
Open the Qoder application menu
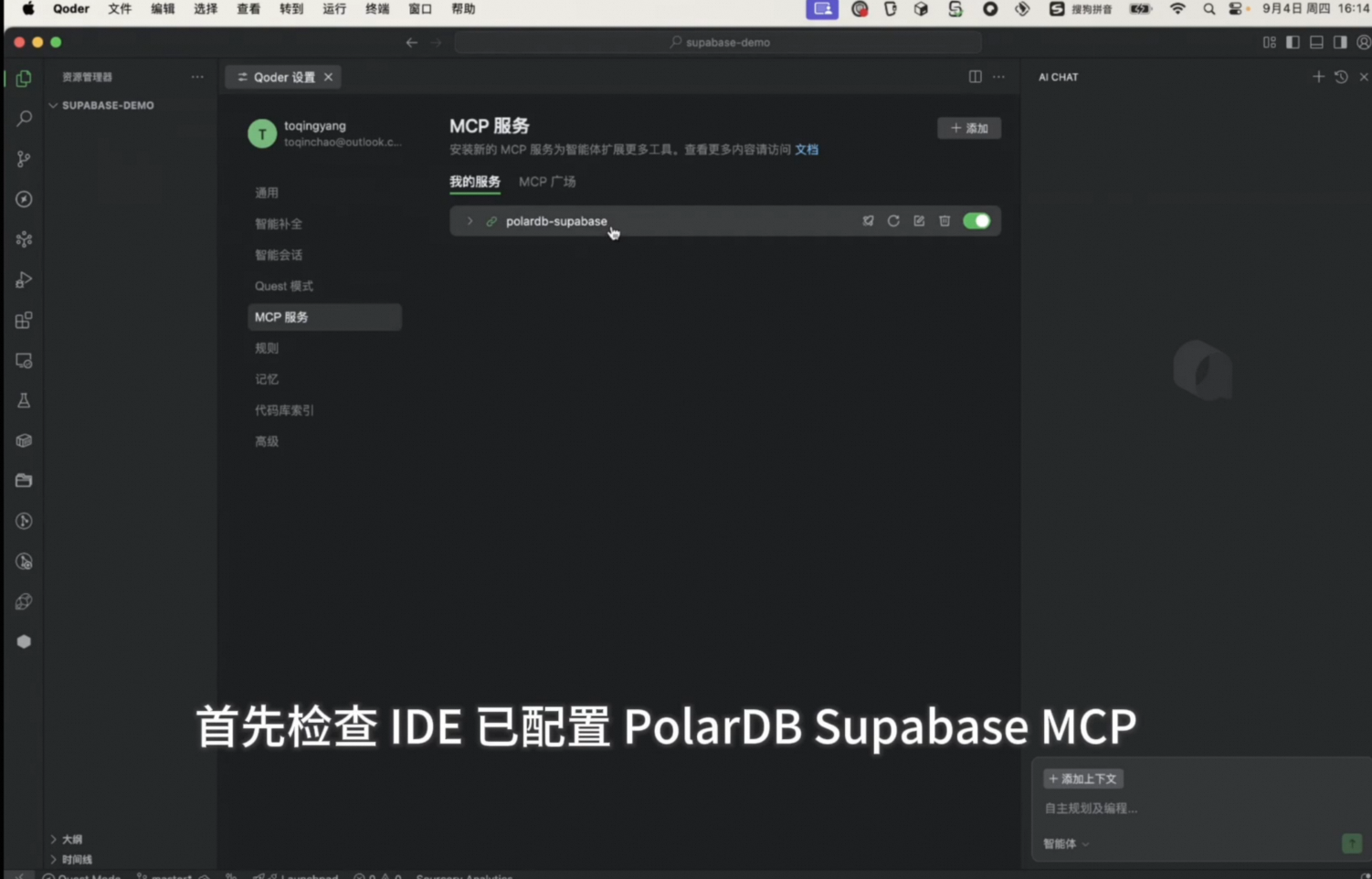click(x=71, y=9)
